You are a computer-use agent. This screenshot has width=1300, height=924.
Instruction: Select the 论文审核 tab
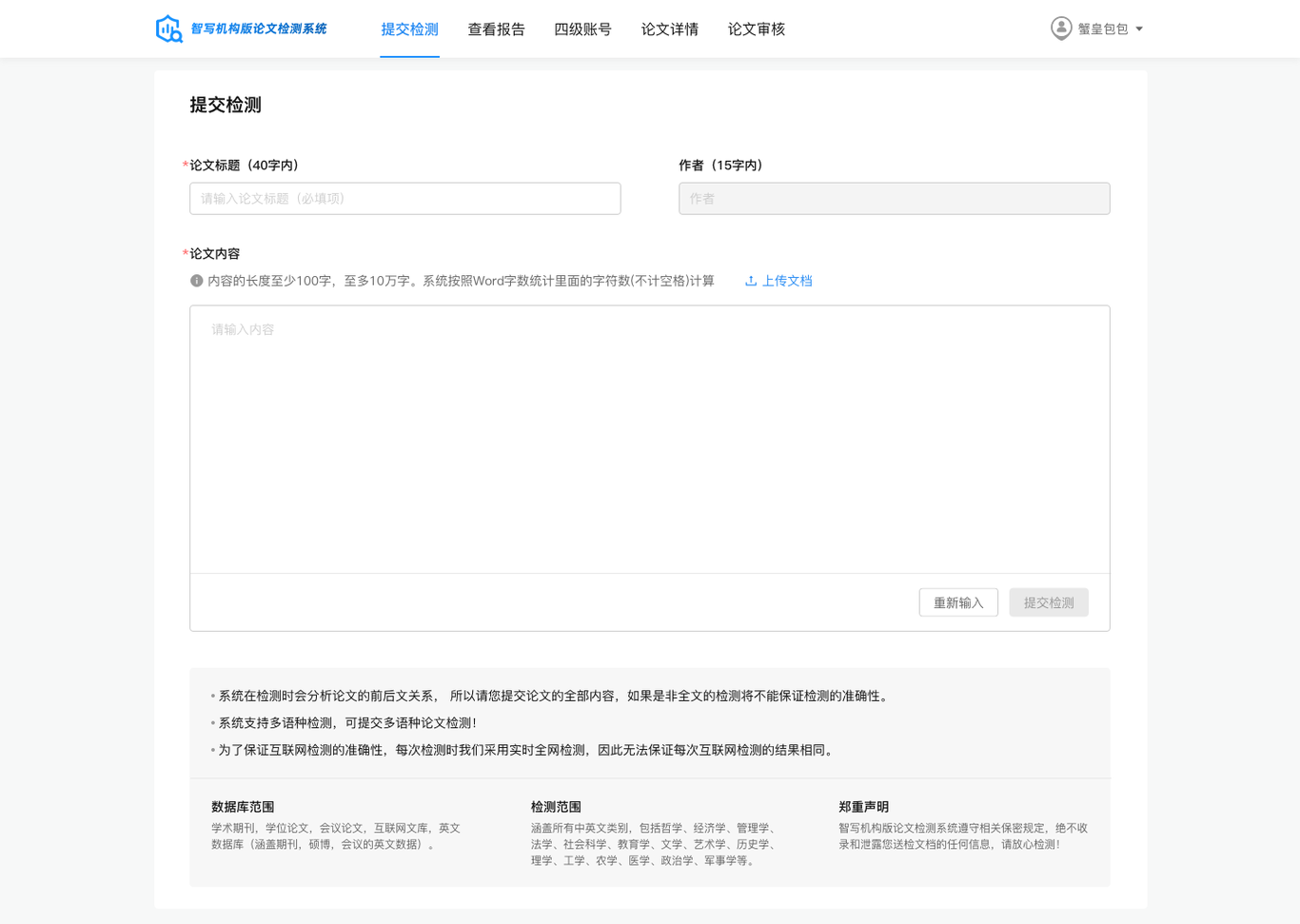(x=756, y=29)
